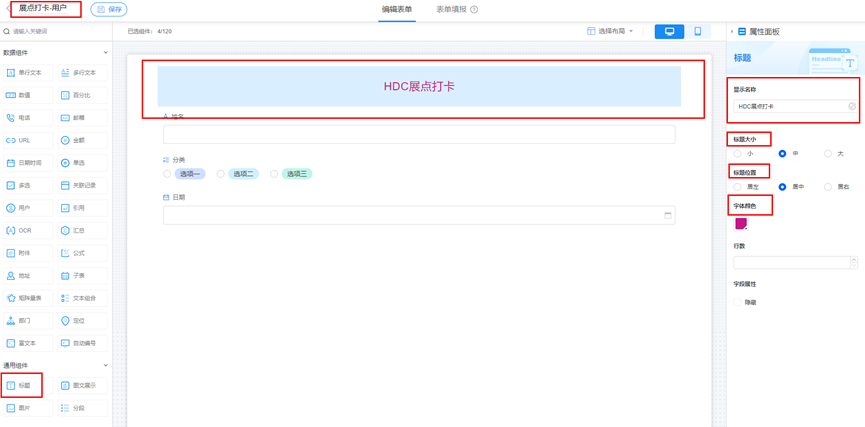Open the 编辑表单 tab

(397, 9)
